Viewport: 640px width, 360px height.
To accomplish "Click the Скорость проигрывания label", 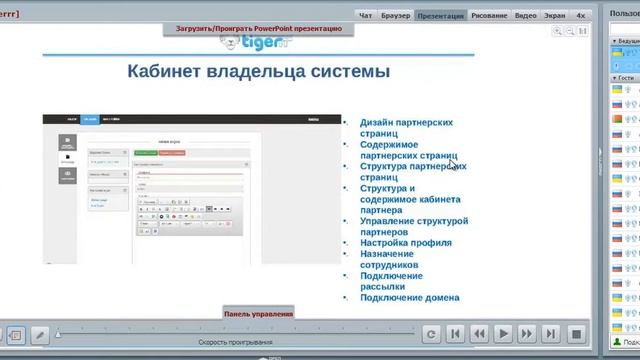I will pyautogui.click(x=235, y=342).
